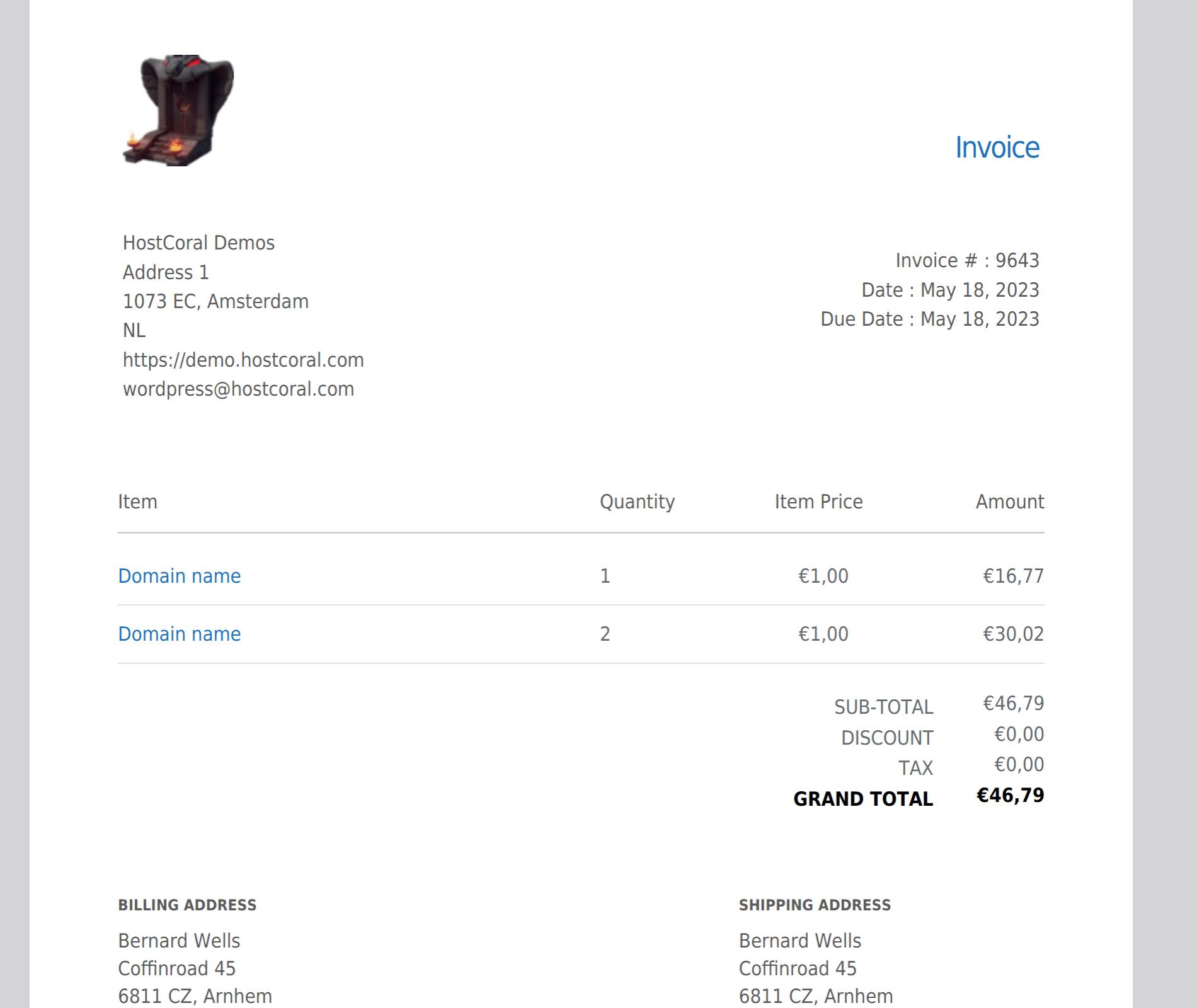This screenshot has height=1008, width=1197.
Task: Open the Domain name link priced €30,02
Action: tap(180, 634)
